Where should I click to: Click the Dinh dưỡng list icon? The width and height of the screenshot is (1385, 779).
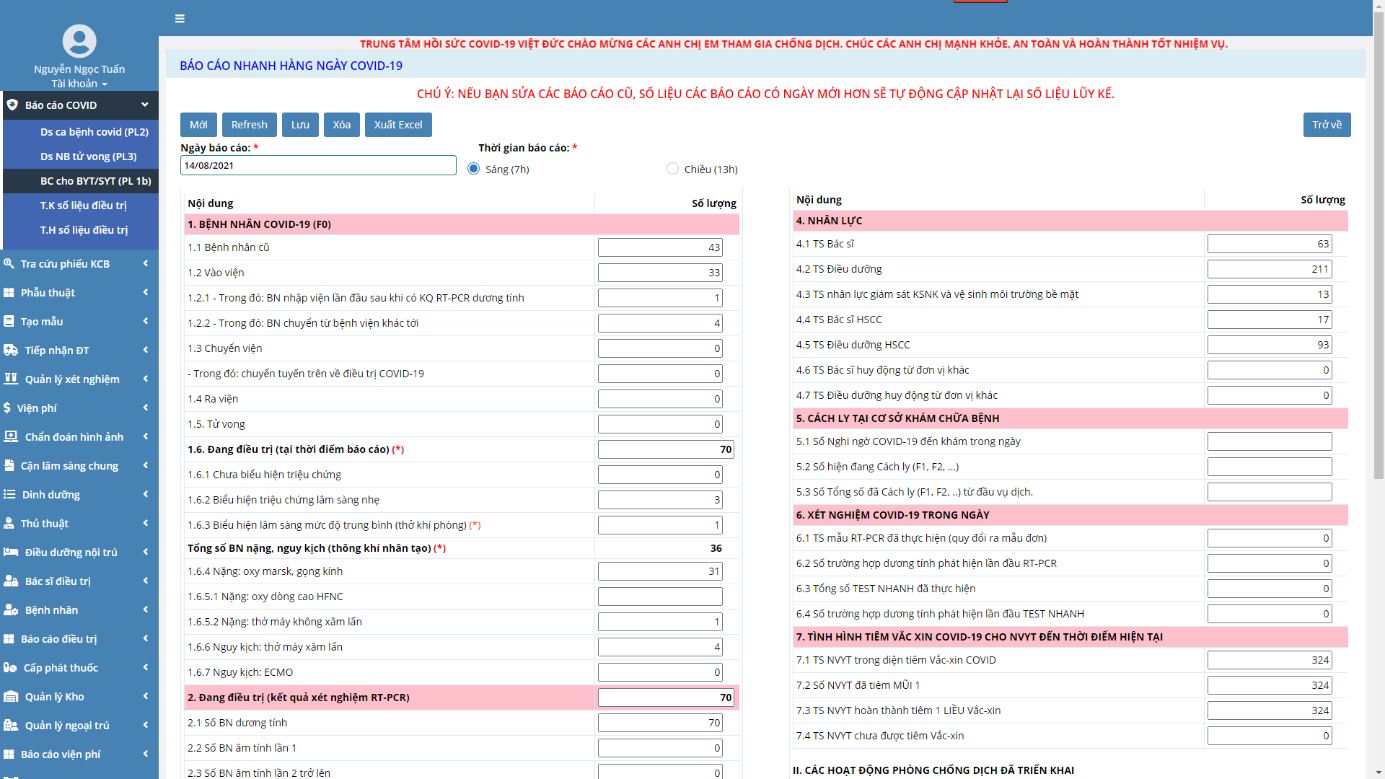pos(9,495)
